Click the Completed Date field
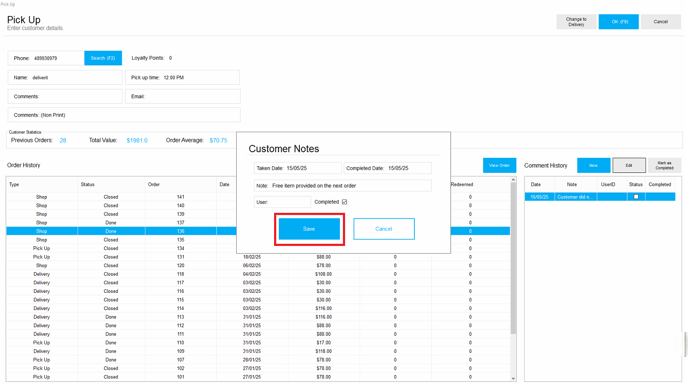Viewport: 688px width, 387px height. click(x=387, y=168)
